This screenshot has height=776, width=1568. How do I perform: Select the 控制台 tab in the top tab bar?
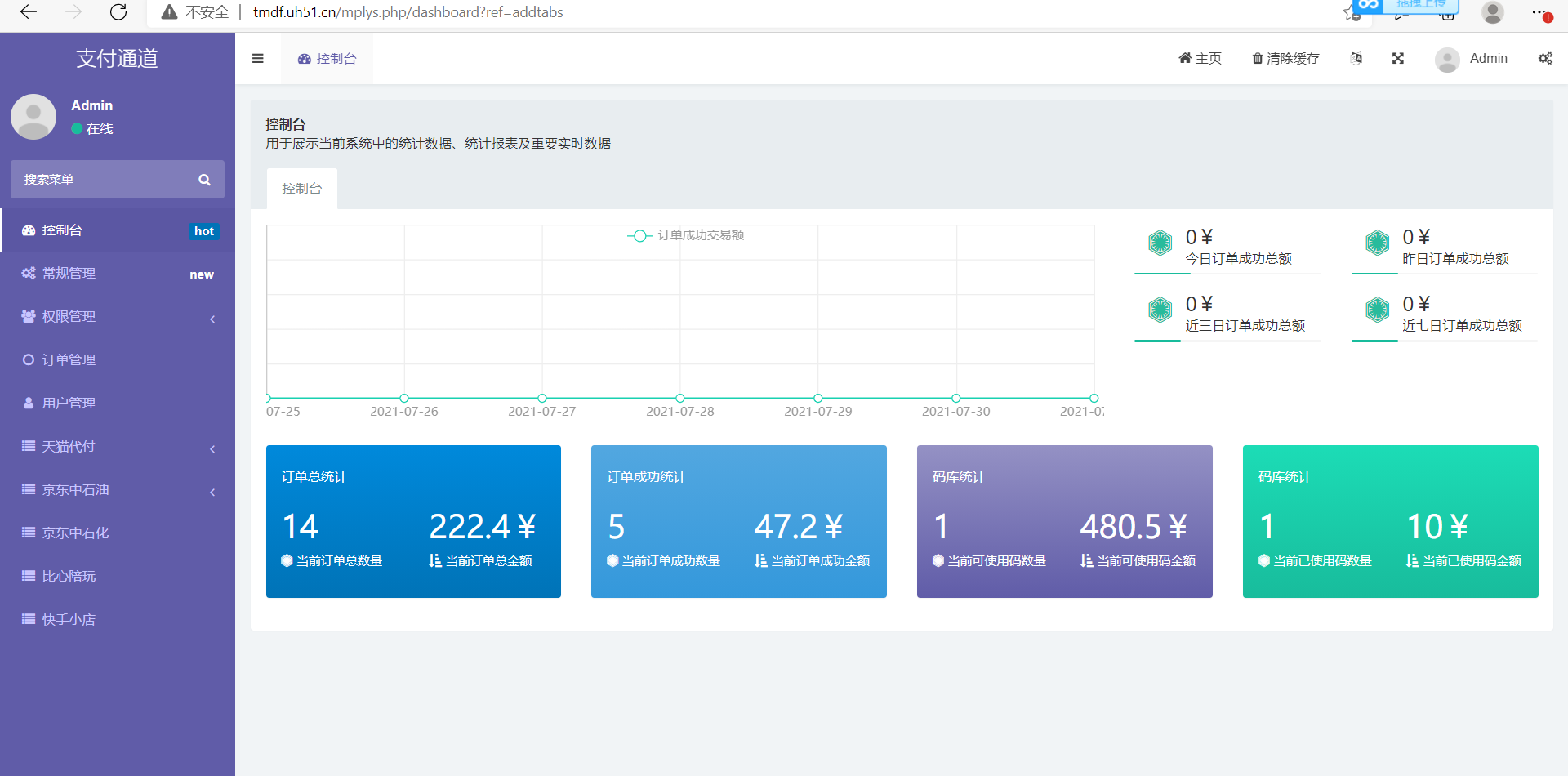[x=327, y=59]
